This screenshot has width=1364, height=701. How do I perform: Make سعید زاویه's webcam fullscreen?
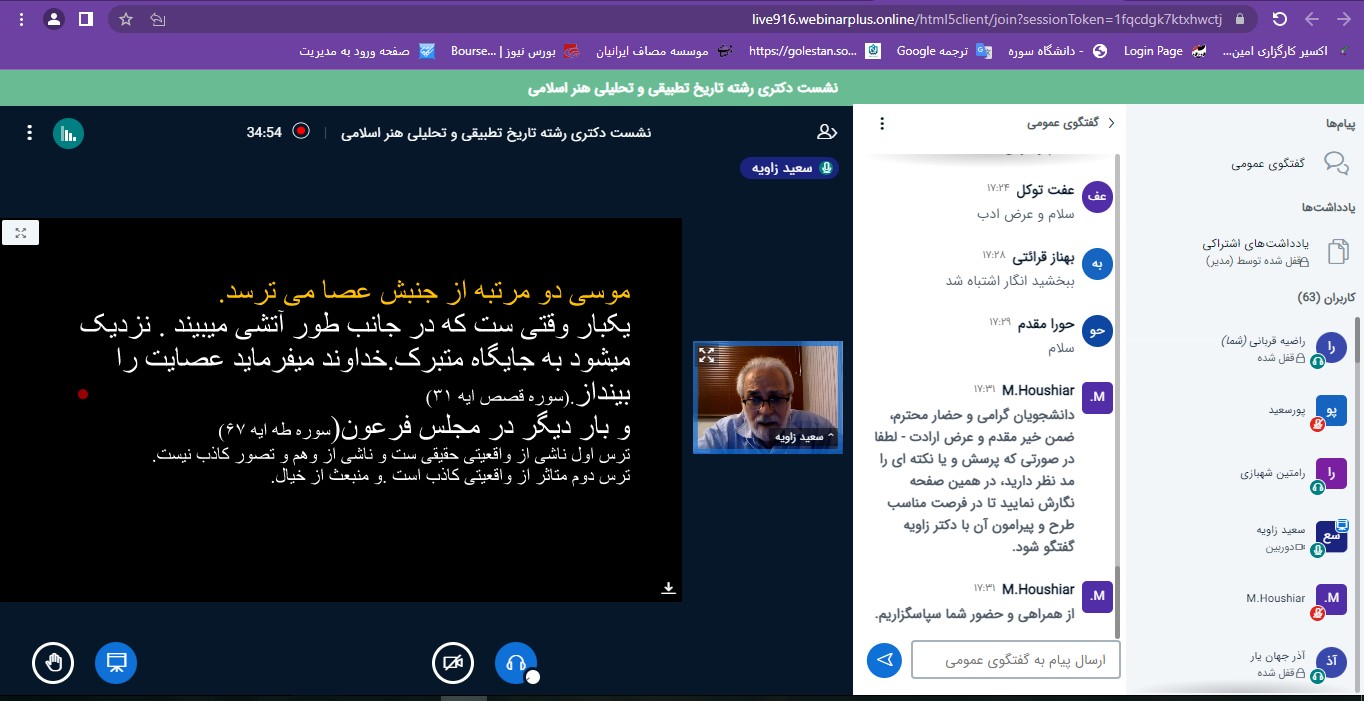(x=707, y=355)
